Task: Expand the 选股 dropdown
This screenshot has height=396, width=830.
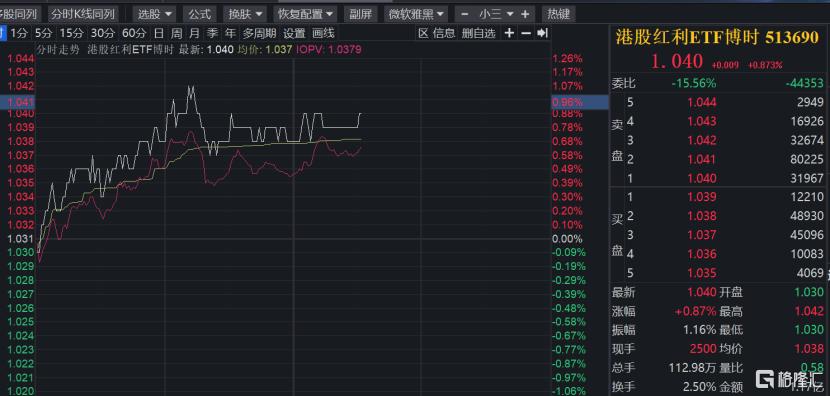Action: pos(155,14)
